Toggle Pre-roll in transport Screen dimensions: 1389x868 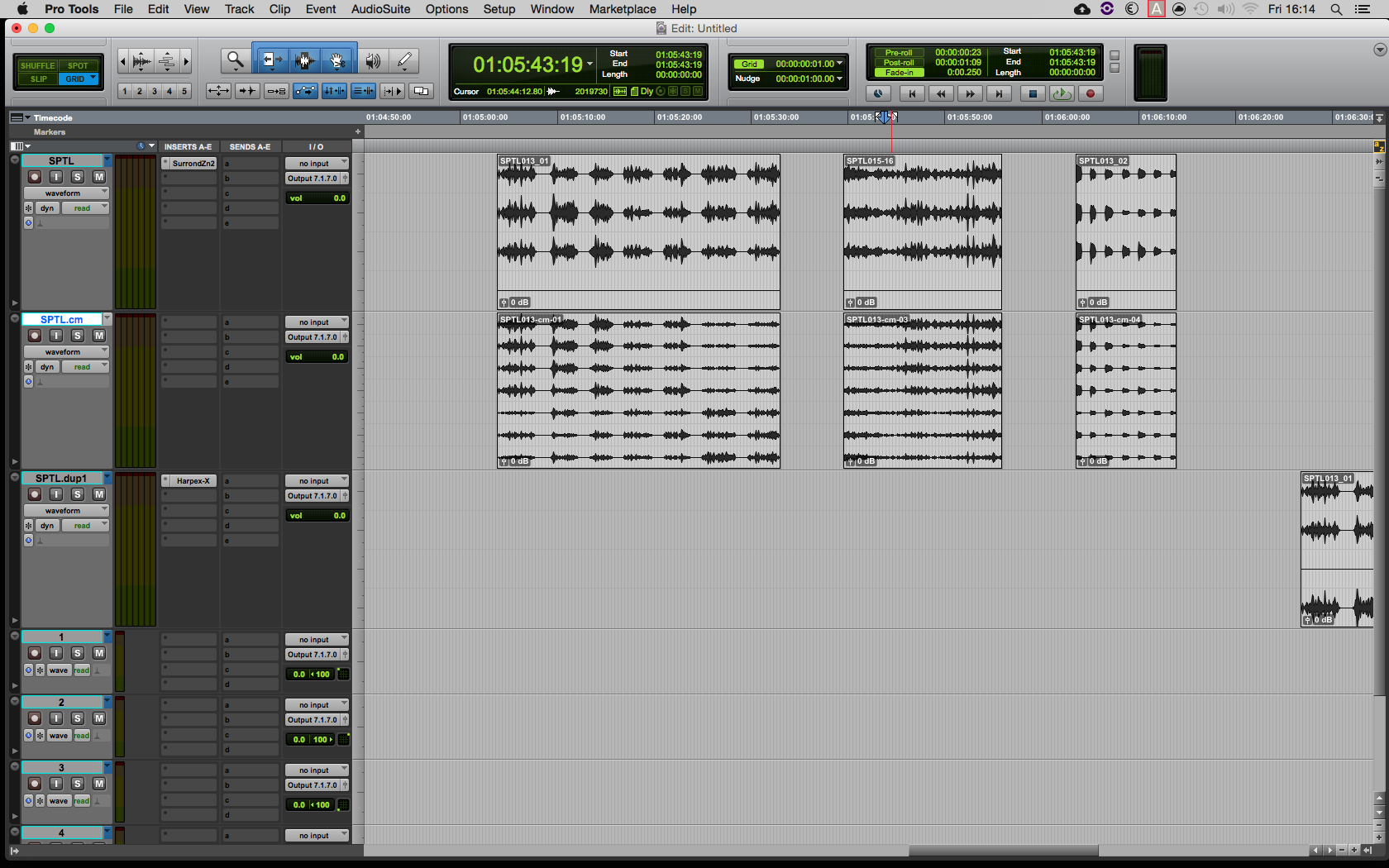[899, 52]
